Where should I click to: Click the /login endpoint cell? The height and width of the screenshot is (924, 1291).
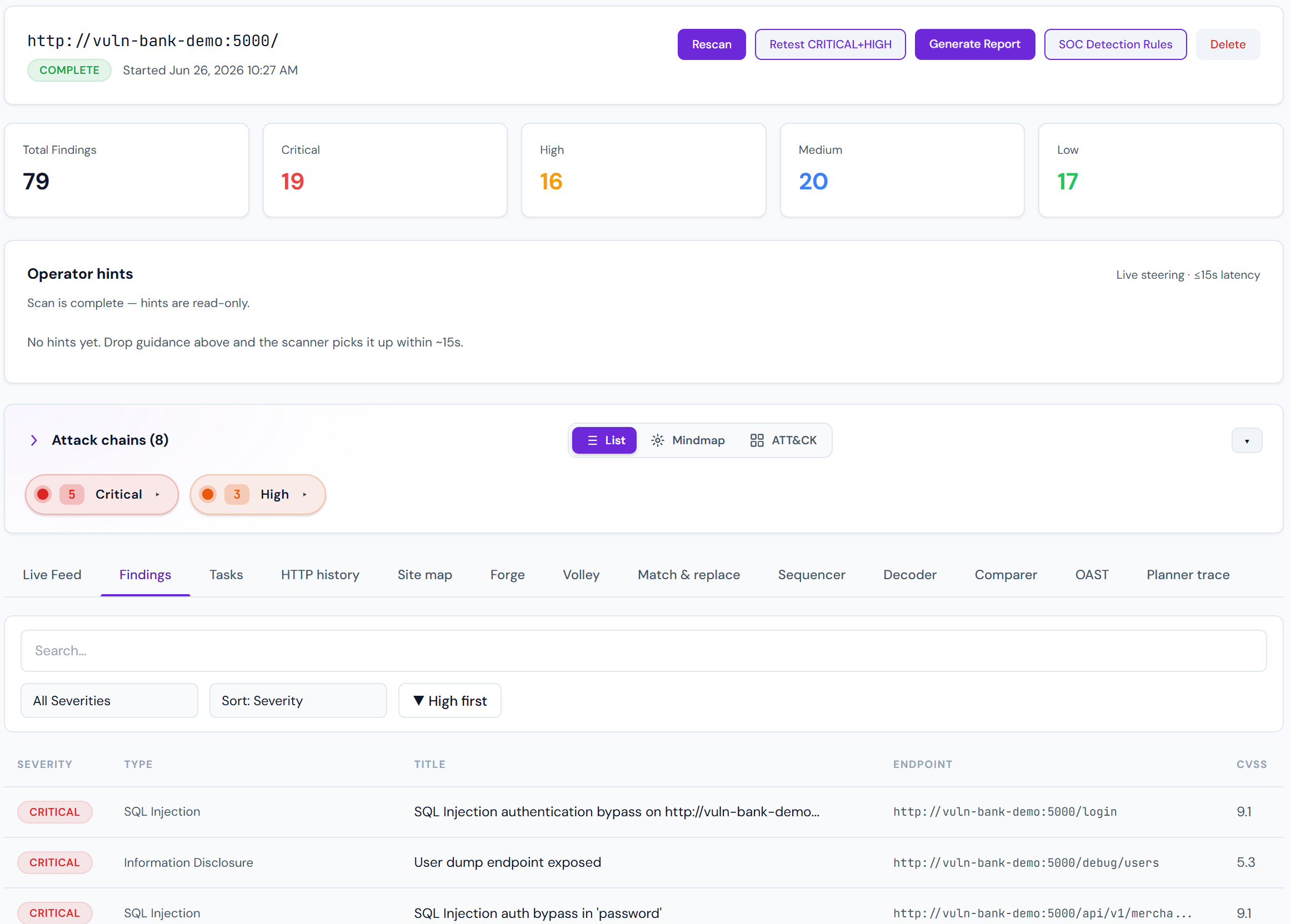click(1005, 812)
